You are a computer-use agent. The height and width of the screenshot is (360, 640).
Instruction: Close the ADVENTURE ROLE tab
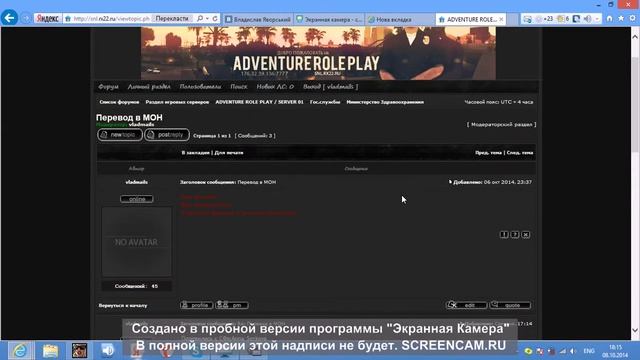click(501, 19)
